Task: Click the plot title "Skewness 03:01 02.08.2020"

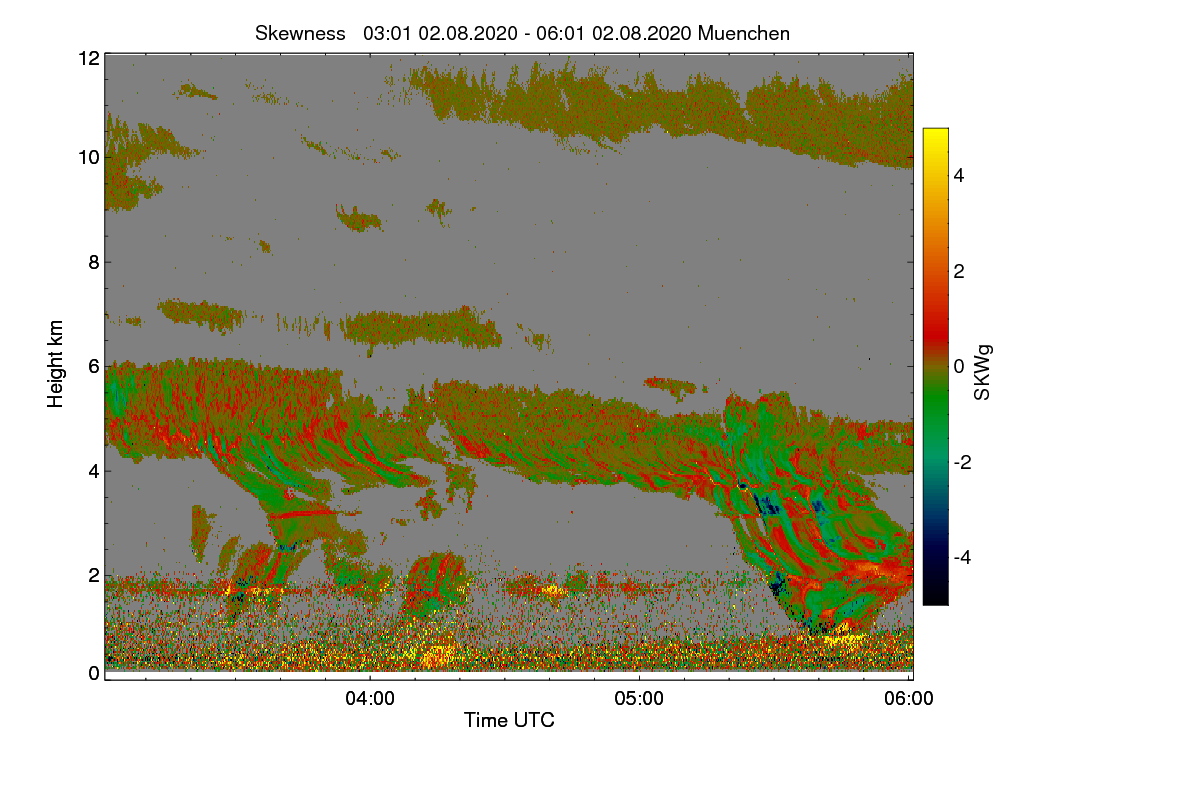Action: coord(522,33)
